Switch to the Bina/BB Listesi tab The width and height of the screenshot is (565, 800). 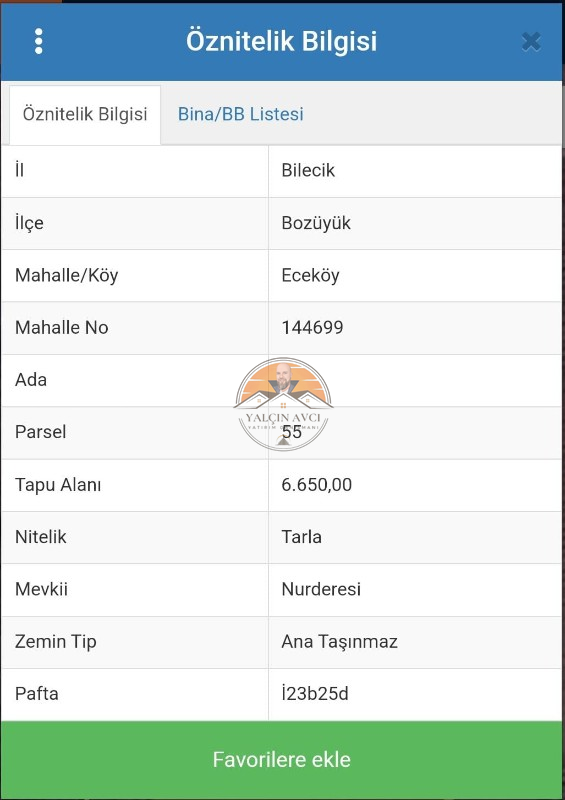[240, 114]
